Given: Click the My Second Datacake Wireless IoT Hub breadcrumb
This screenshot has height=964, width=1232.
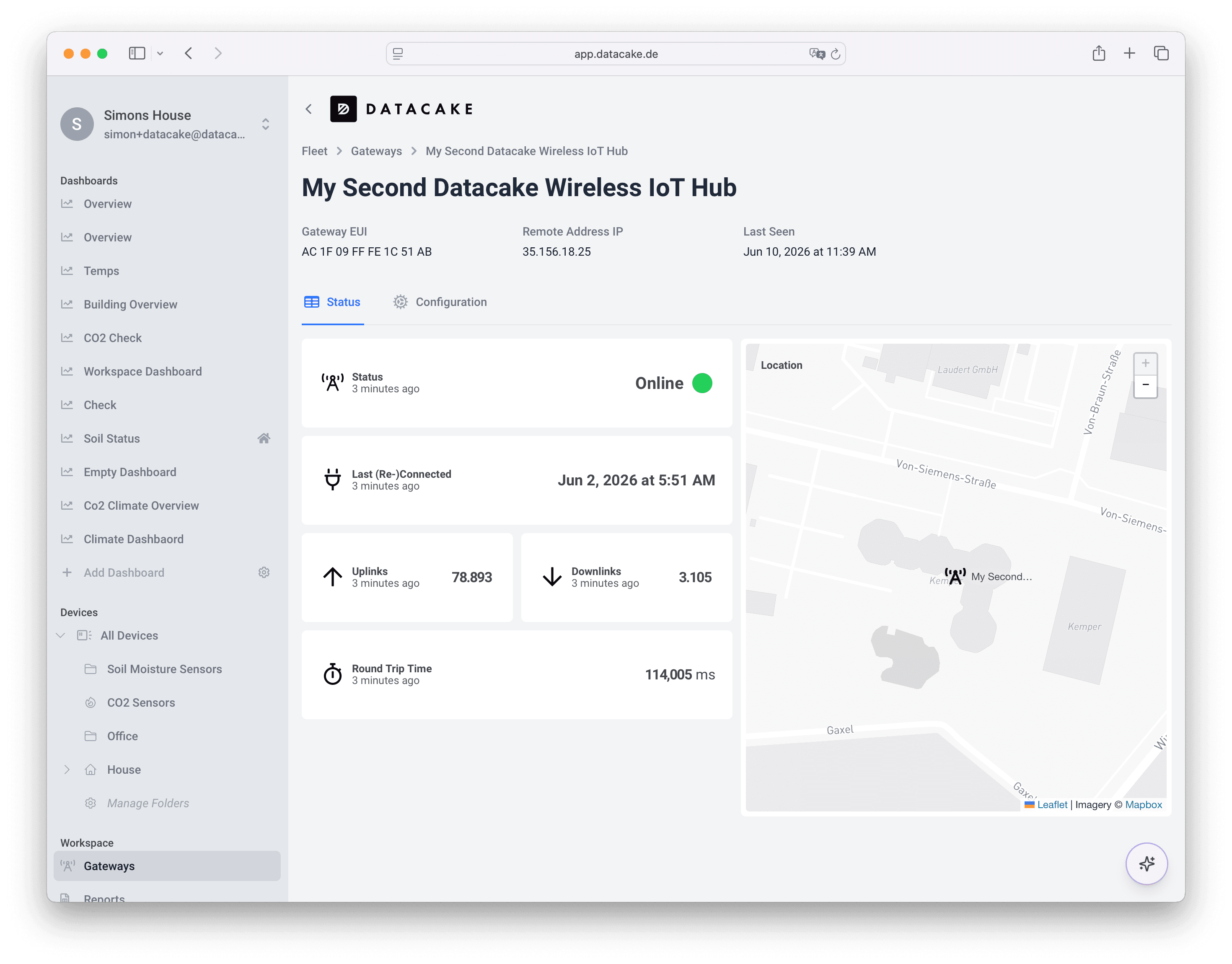Looking at the screenshot, I should (x=527, y=151).
